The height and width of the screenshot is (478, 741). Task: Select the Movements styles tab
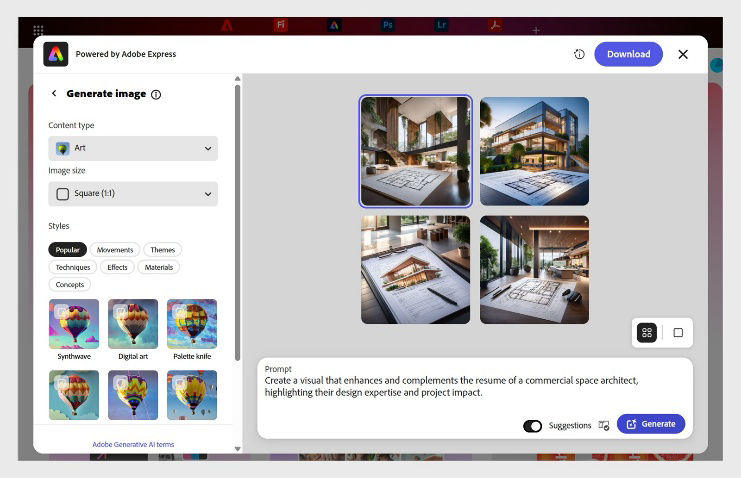pos(115,250)
